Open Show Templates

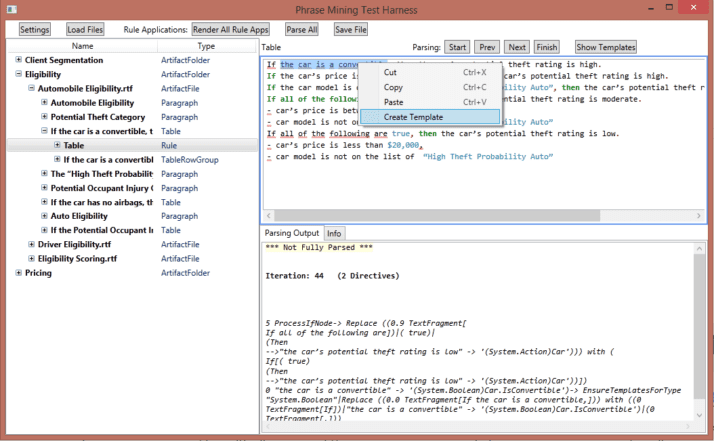605,47
